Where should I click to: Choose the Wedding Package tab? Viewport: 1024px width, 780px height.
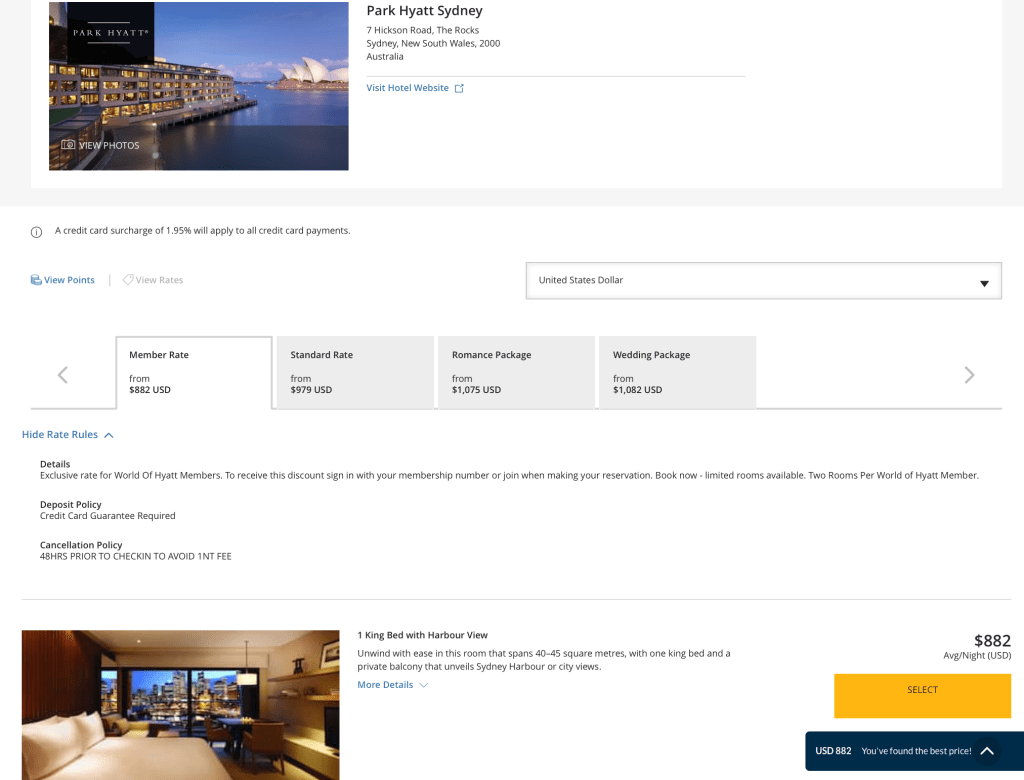point(677,372)
